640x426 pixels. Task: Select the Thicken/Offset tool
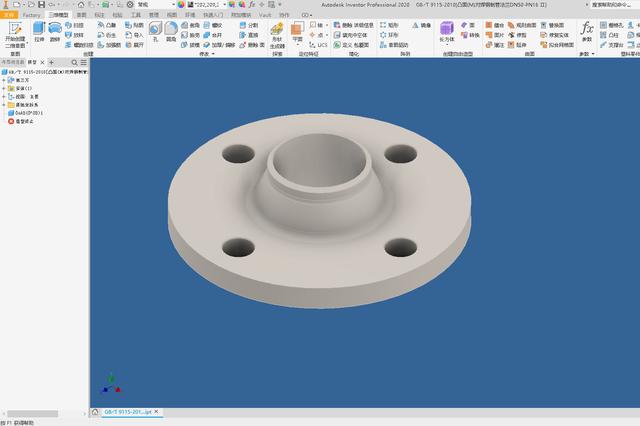pos(219,45)
